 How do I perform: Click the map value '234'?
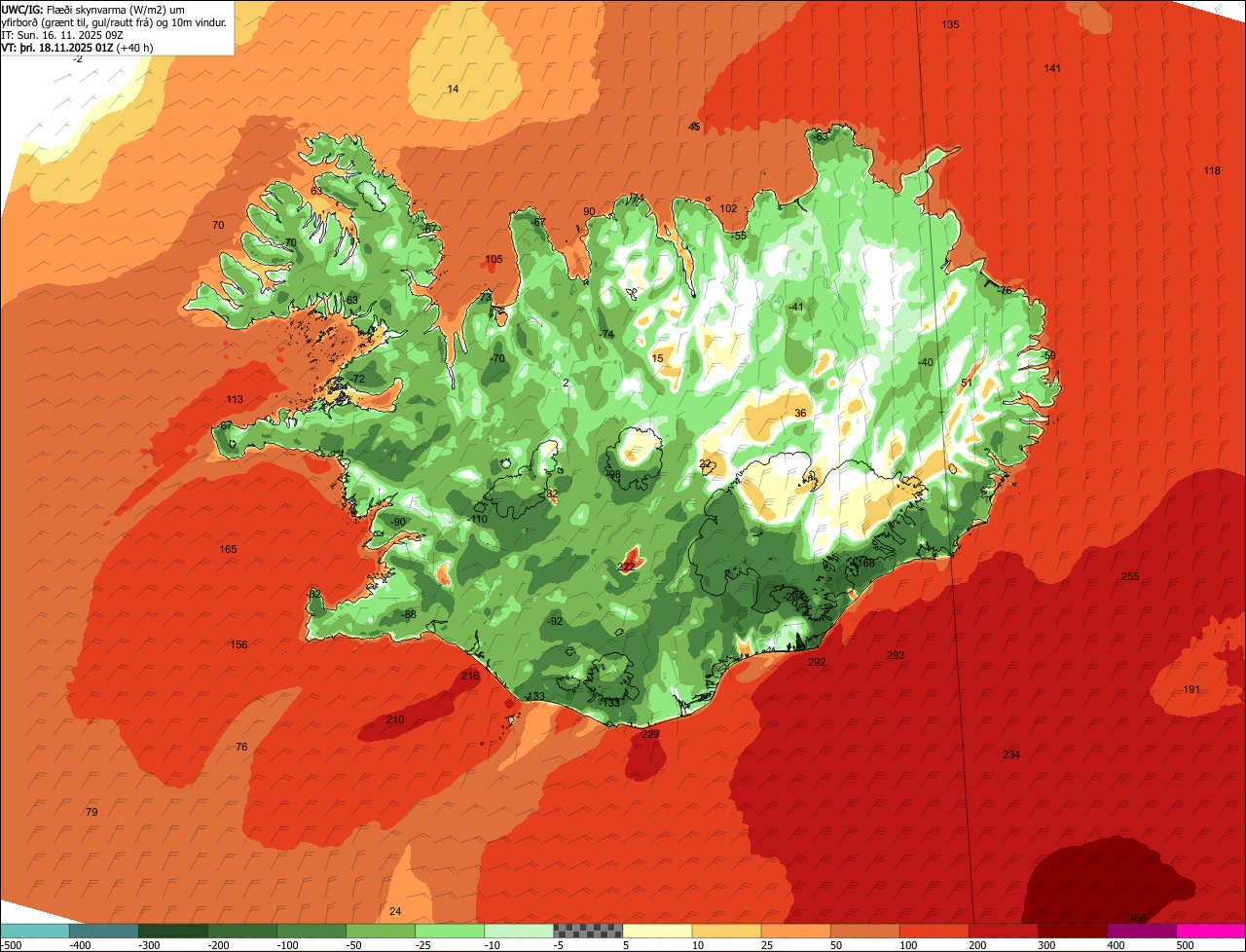[1011, 755]
